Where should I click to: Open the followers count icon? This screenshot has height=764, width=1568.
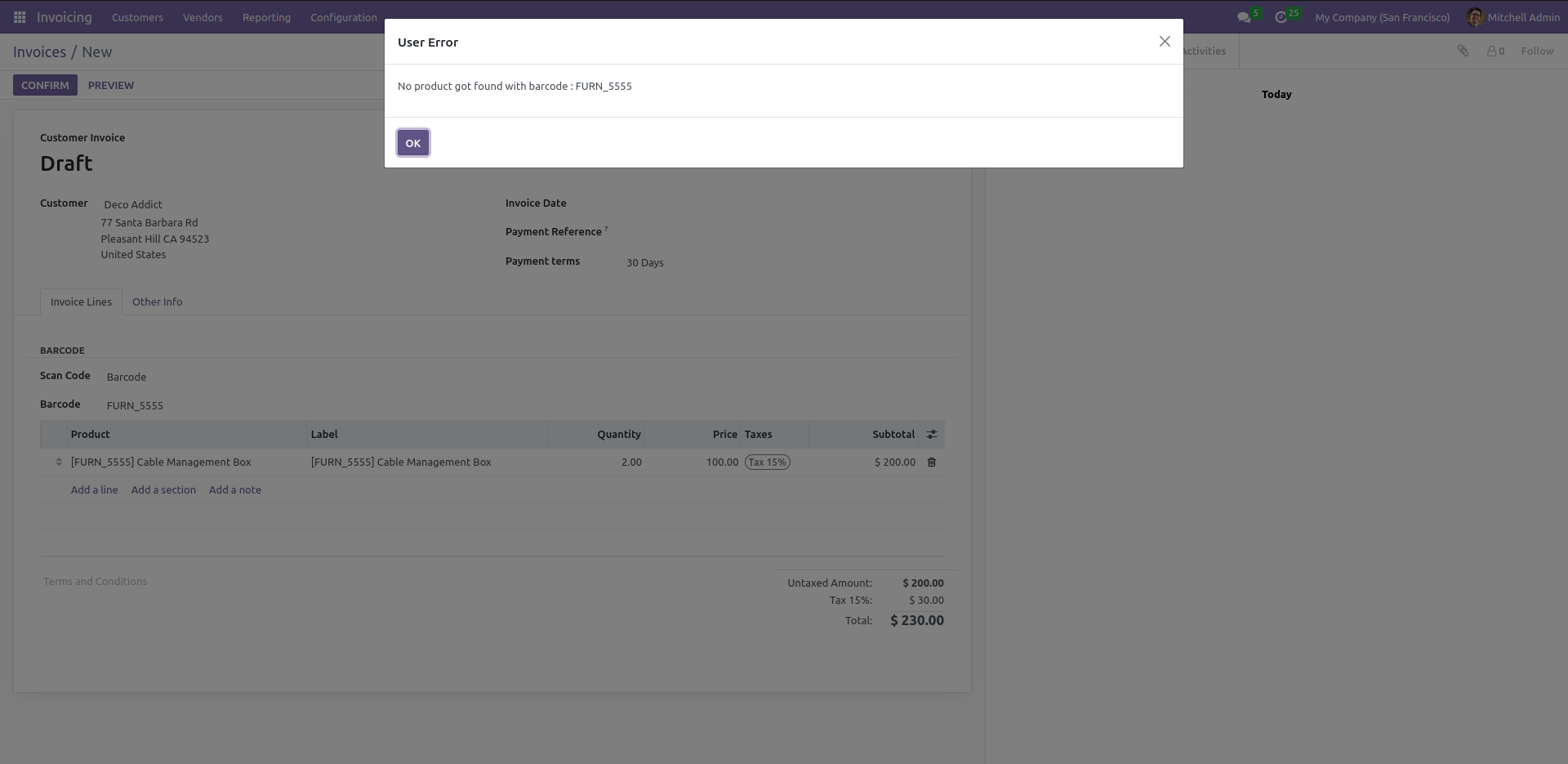pos(1495,51)
